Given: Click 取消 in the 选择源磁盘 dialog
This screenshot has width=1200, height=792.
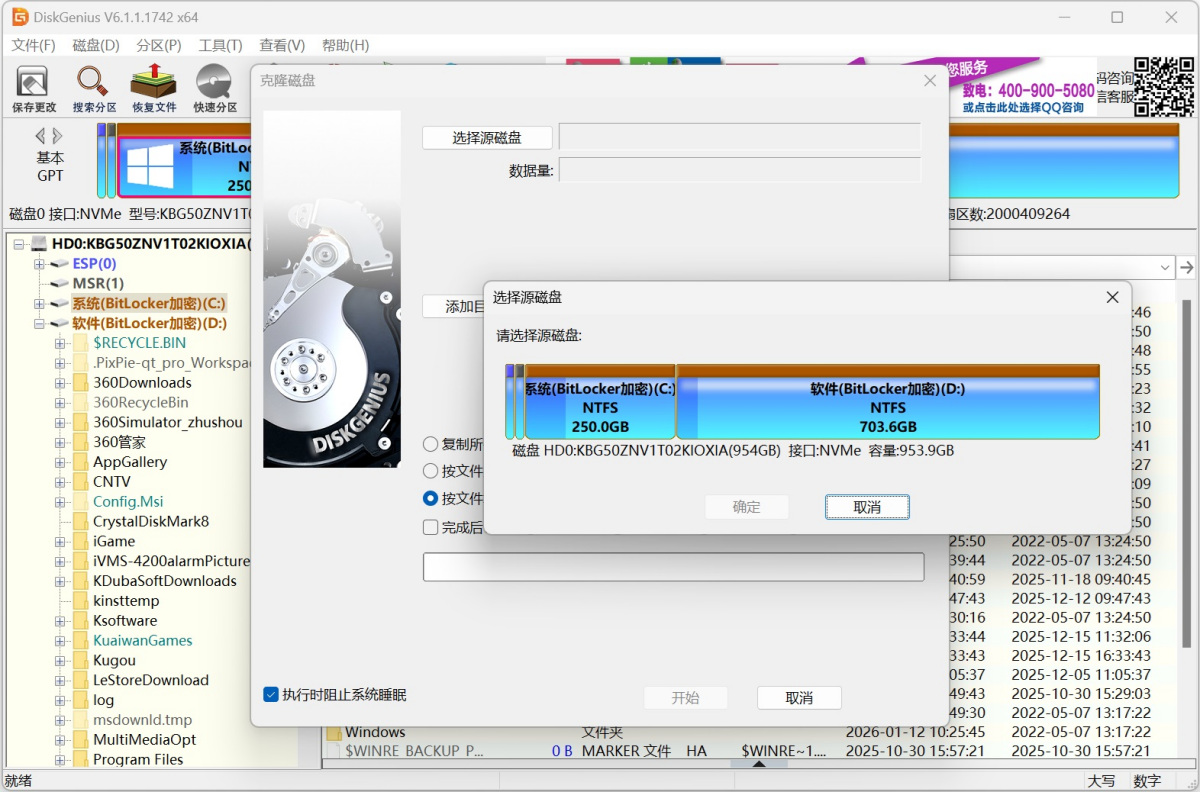Looking at the screenshot, I should tap(867, 507).
